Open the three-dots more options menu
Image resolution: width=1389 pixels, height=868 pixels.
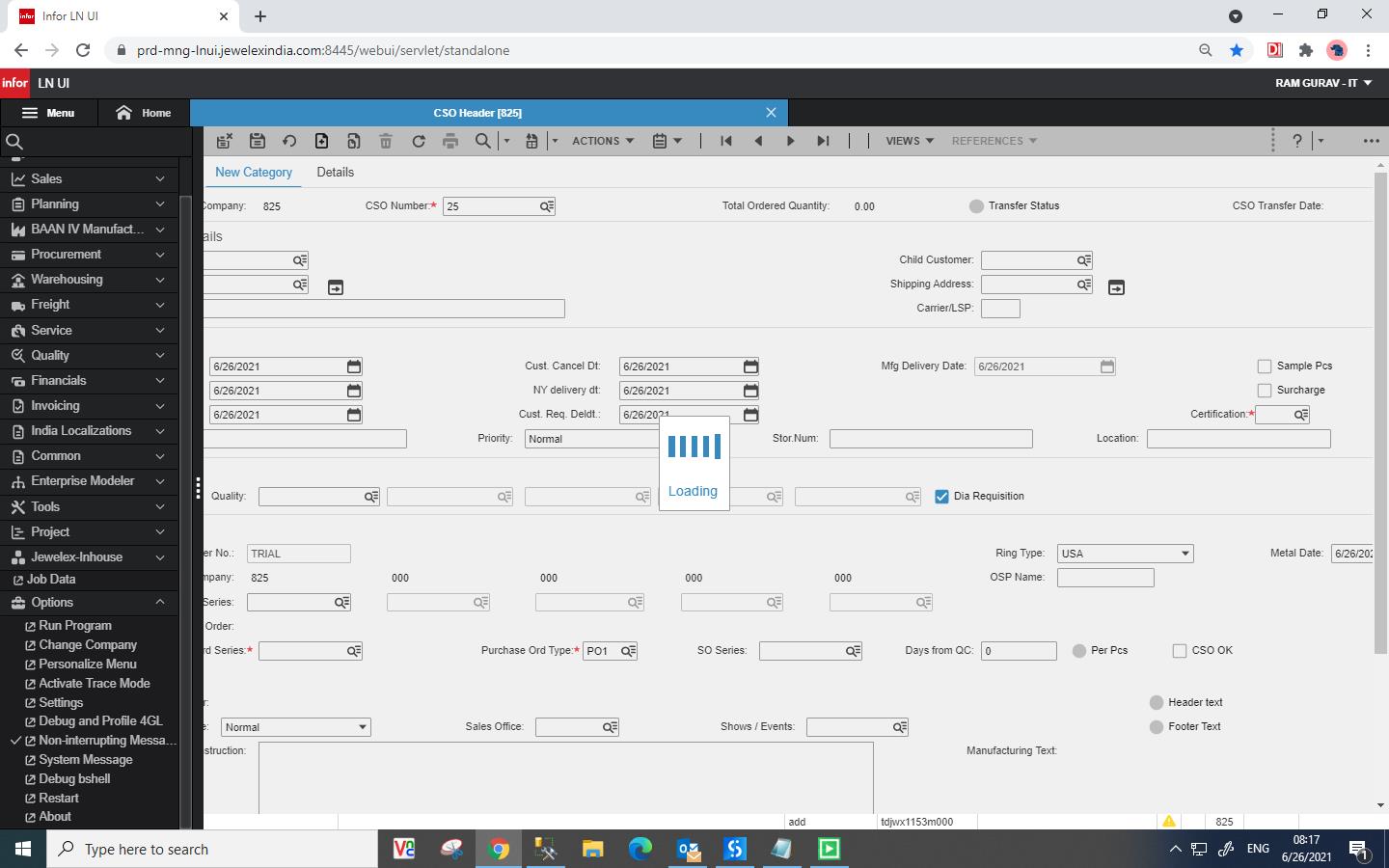click(x=1371, y=141)
